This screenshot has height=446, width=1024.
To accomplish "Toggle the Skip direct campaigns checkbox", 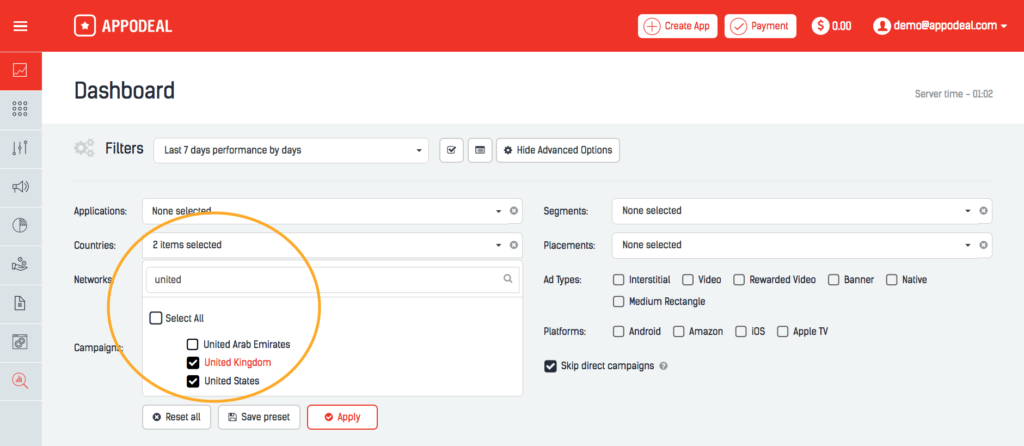I will 550,366.
